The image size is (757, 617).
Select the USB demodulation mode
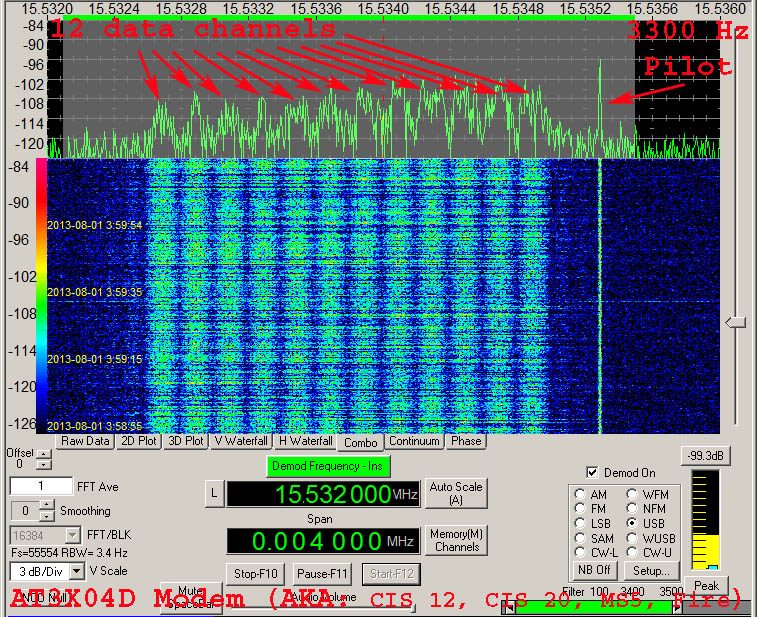pos(632,523)
